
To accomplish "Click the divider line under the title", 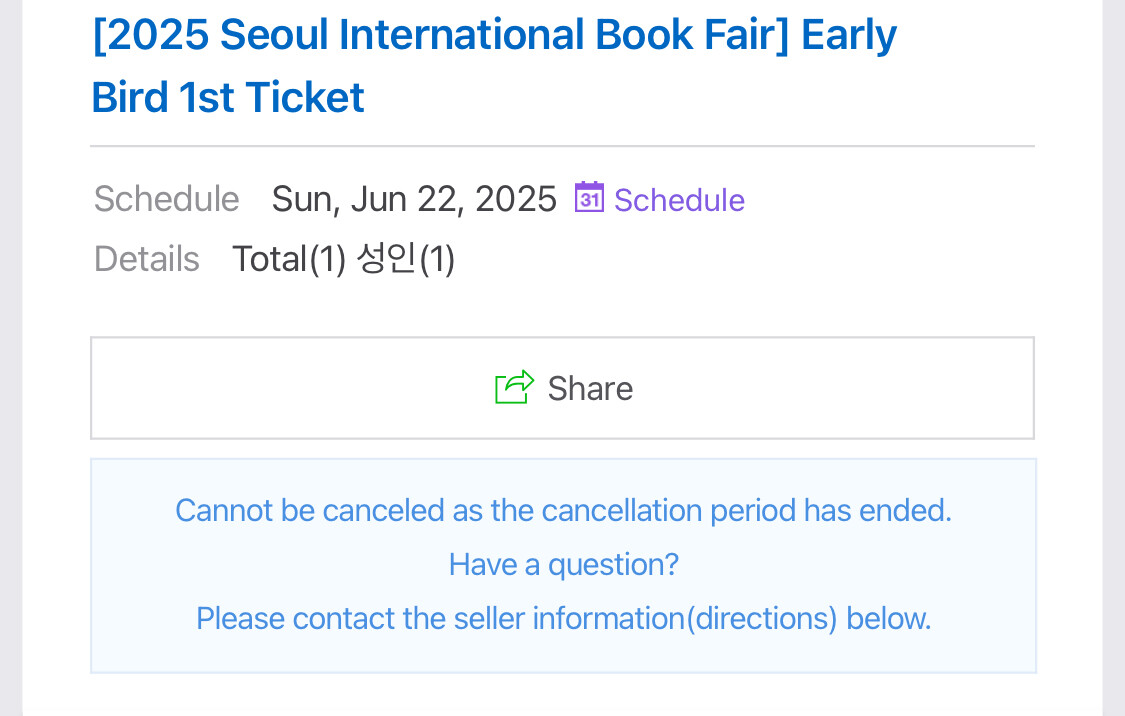I will coord(562,147).
